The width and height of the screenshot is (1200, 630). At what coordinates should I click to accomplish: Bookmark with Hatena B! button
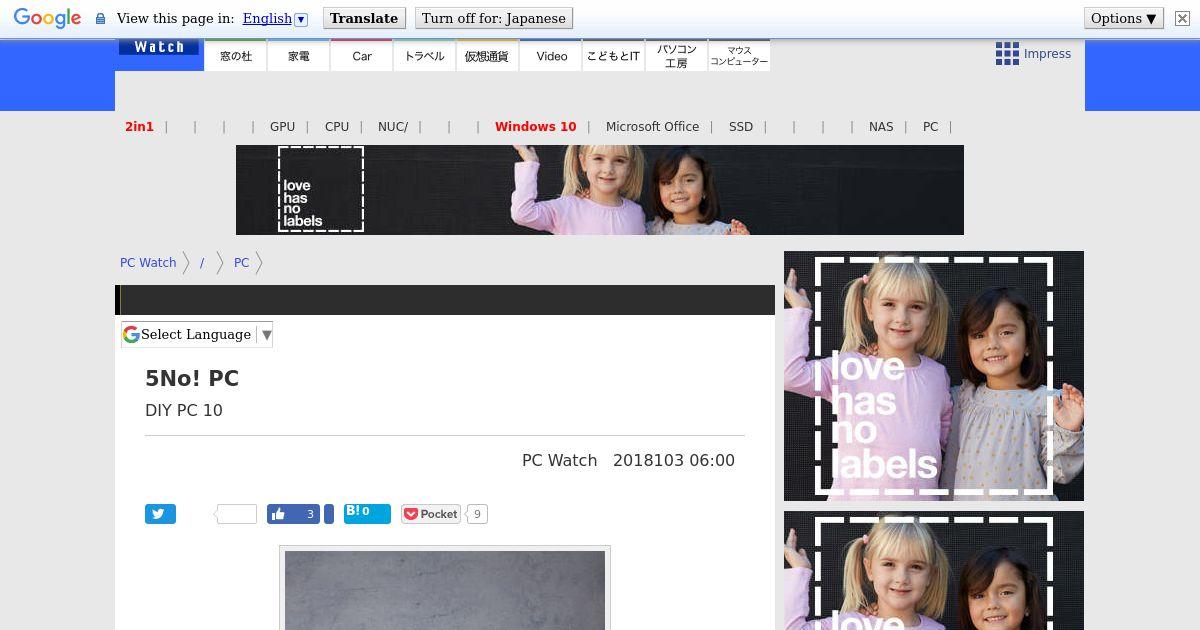(x=367, y=514)
